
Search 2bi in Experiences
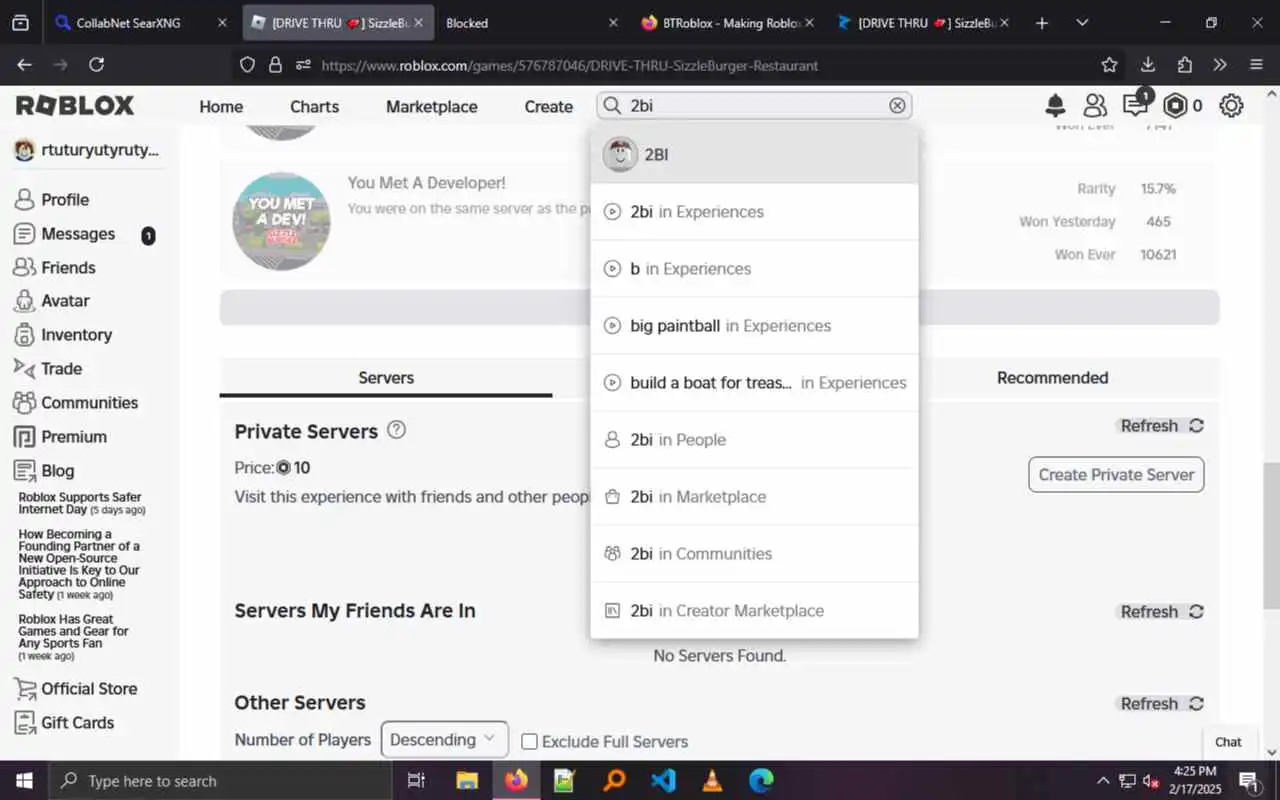click(754, 212)
